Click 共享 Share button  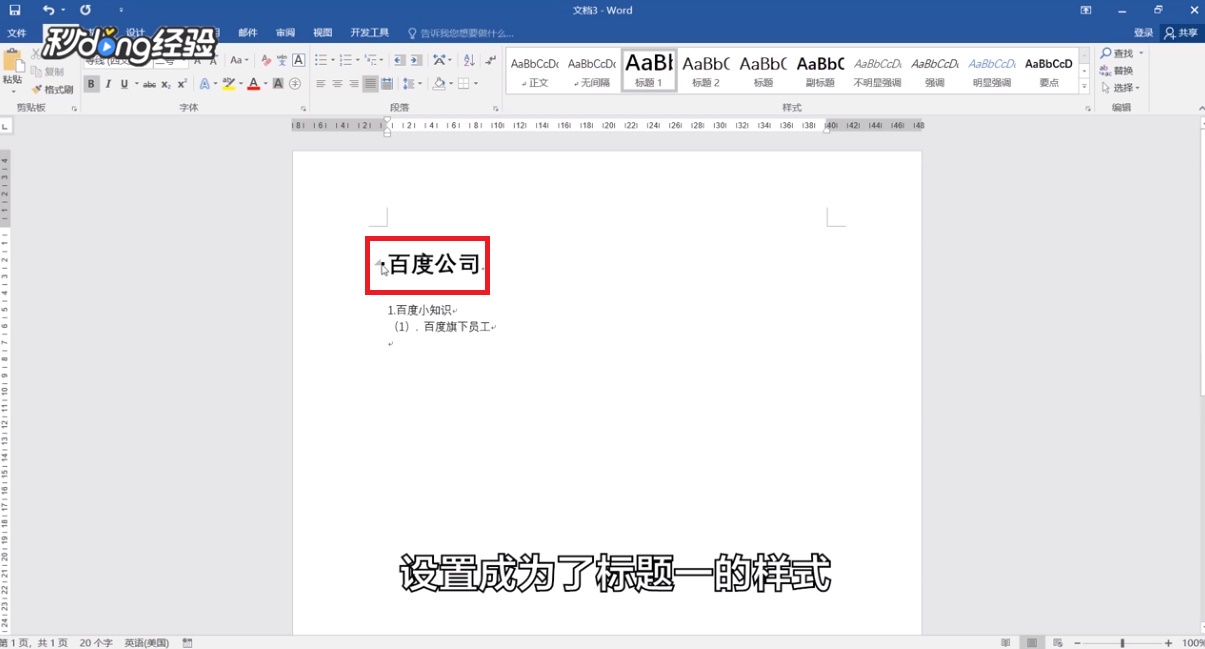click(x=1181, y=33)
